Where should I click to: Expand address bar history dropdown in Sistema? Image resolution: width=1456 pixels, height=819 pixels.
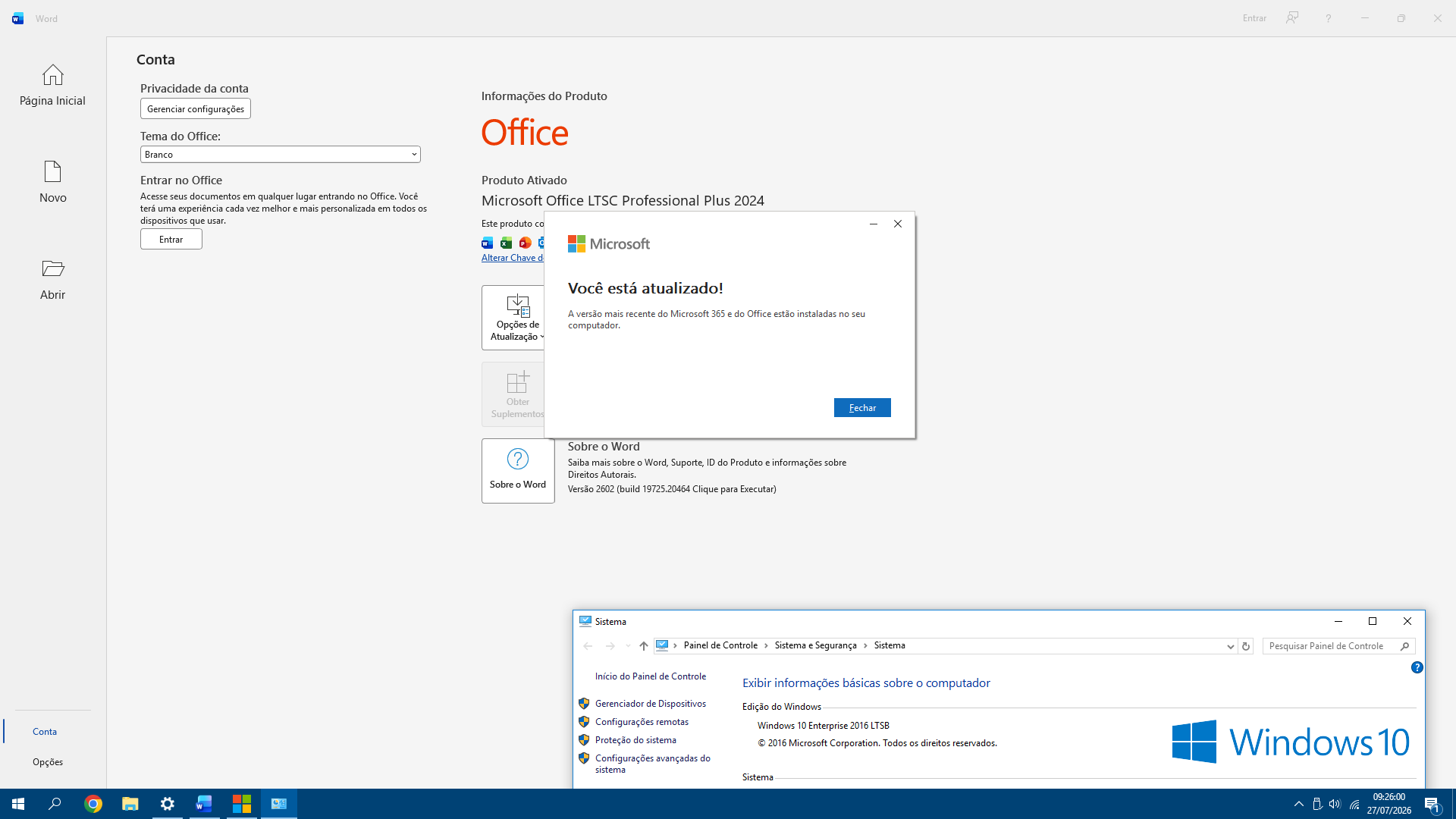[x=1230, y=646]
